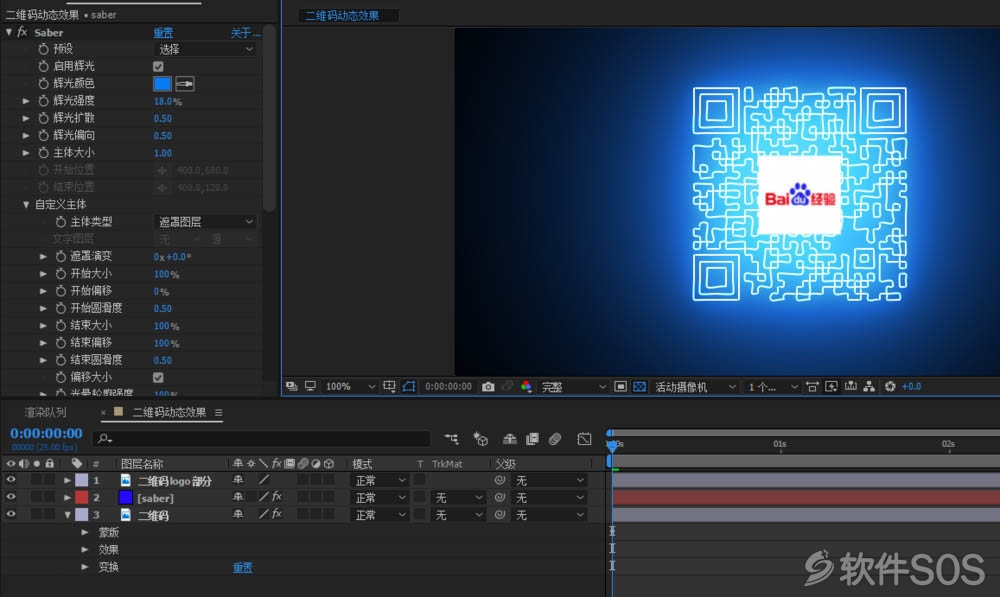Toggle transparency grid icon in viewer bar

[x=639, y=387]
